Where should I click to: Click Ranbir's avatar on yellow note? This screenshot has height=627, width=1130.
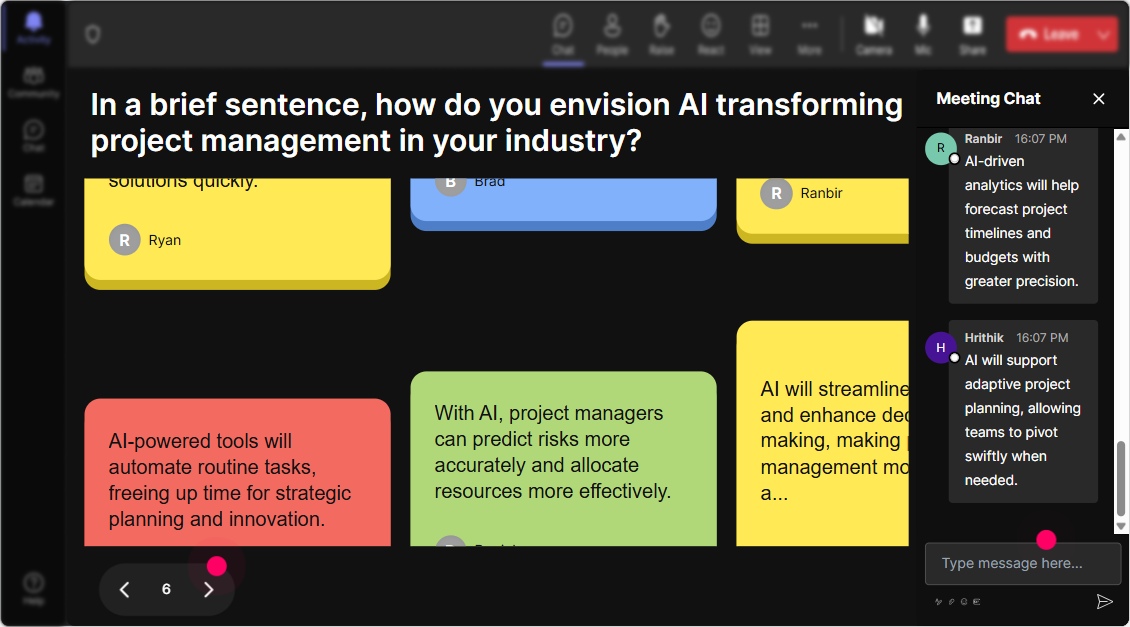click(776, 193)
